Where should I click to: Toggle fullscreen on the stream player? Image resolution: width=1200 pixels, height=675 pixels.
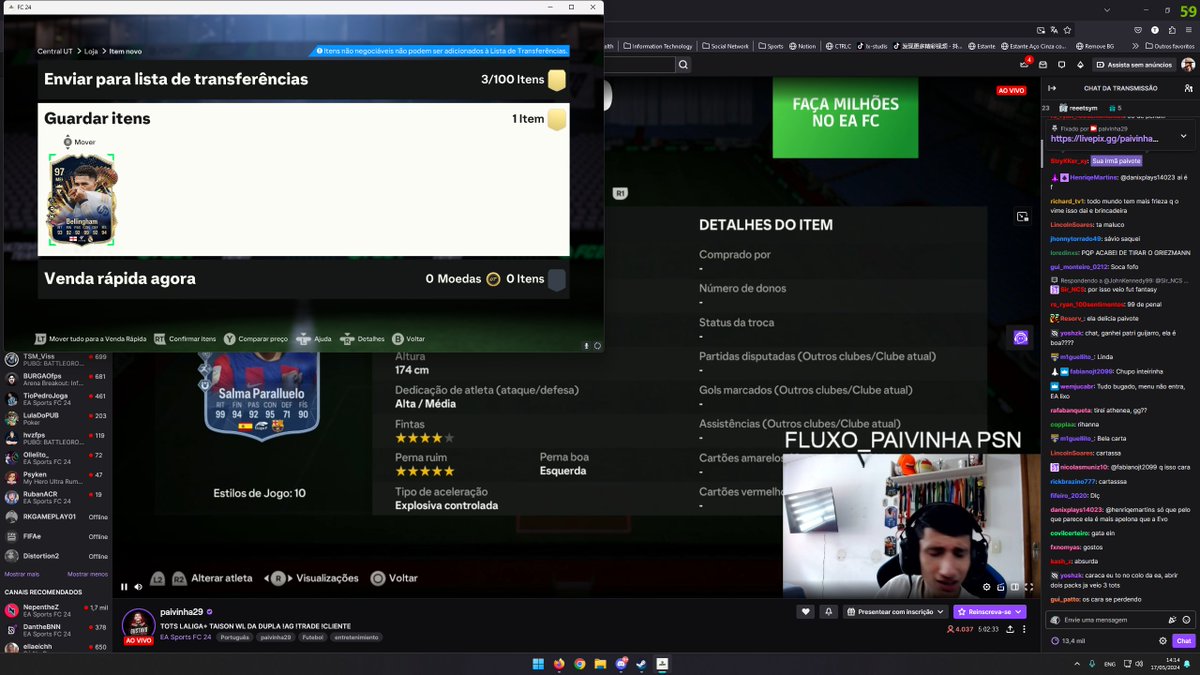point(1029,587)
